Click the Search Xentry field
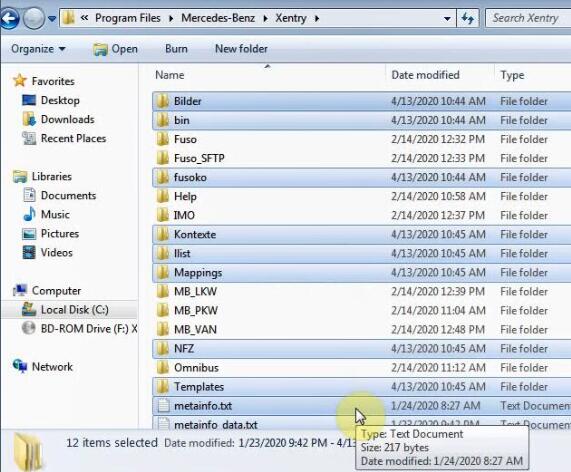 (528, 18)
